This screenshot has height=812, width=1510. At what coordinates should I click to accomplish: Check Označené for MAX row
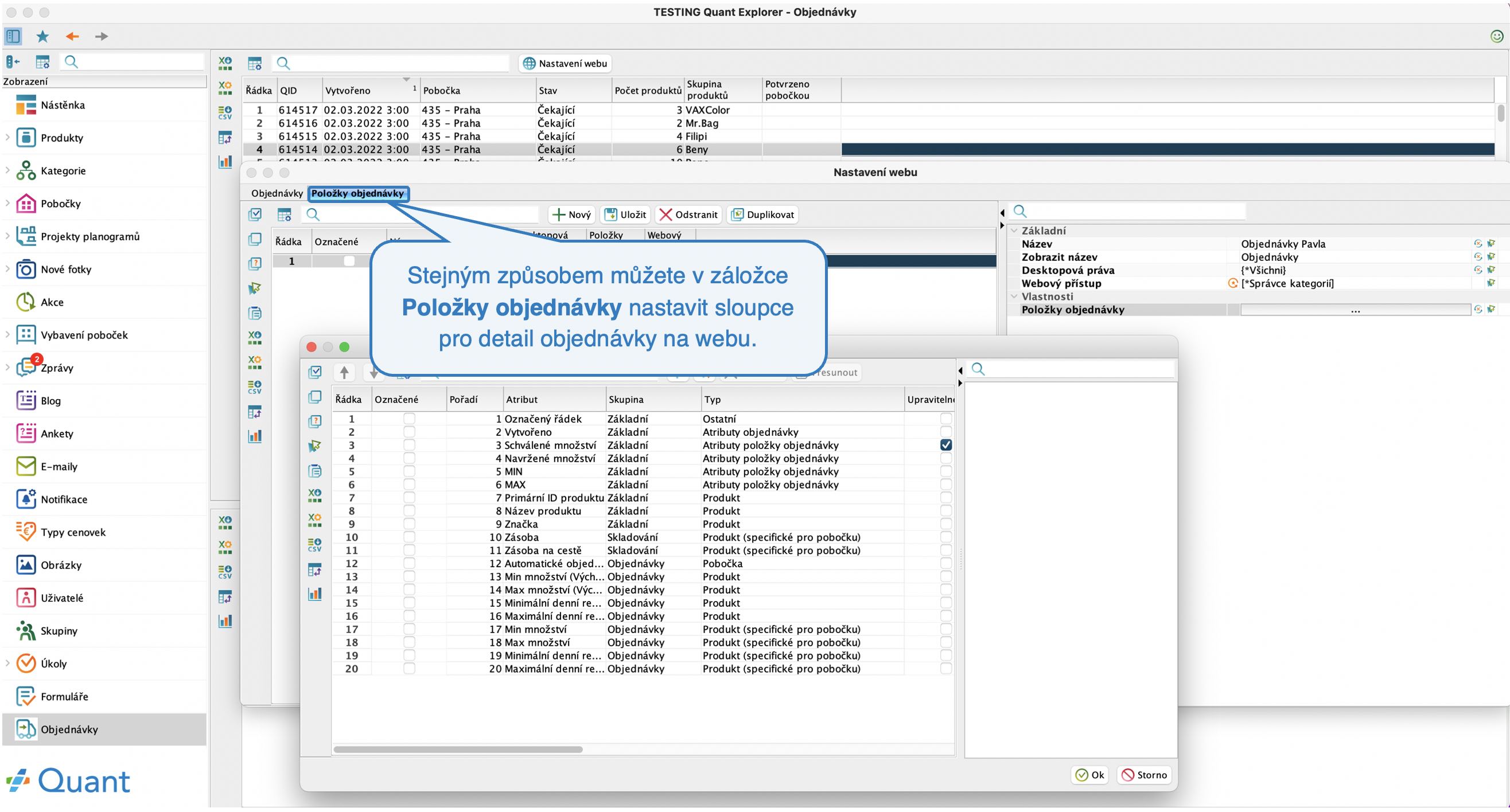click(x=409, y=485)
